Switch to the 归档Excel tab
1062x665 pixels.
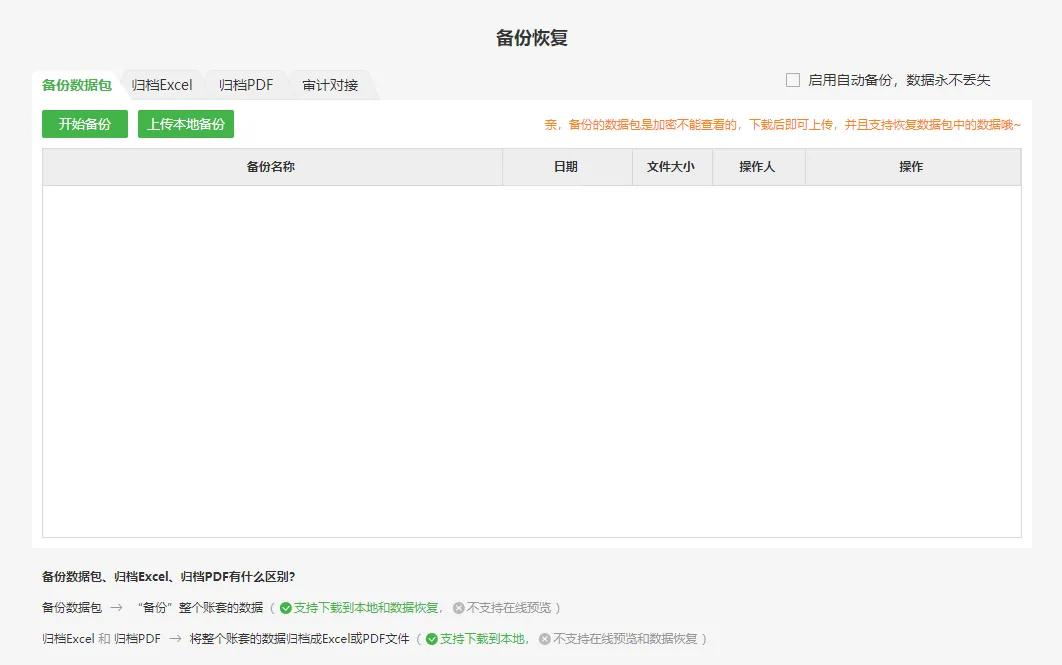(162, 84)
